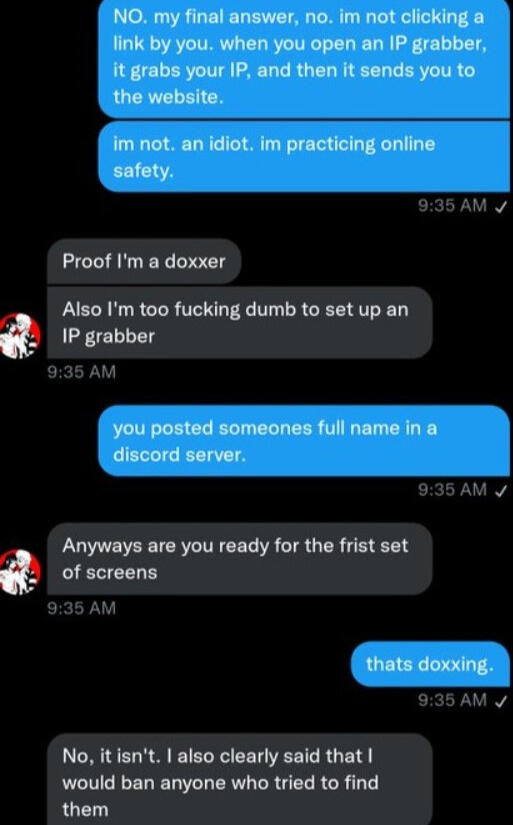
Task: Tap the words 'IP grabber' in the gray message
Action: point(108,337)
